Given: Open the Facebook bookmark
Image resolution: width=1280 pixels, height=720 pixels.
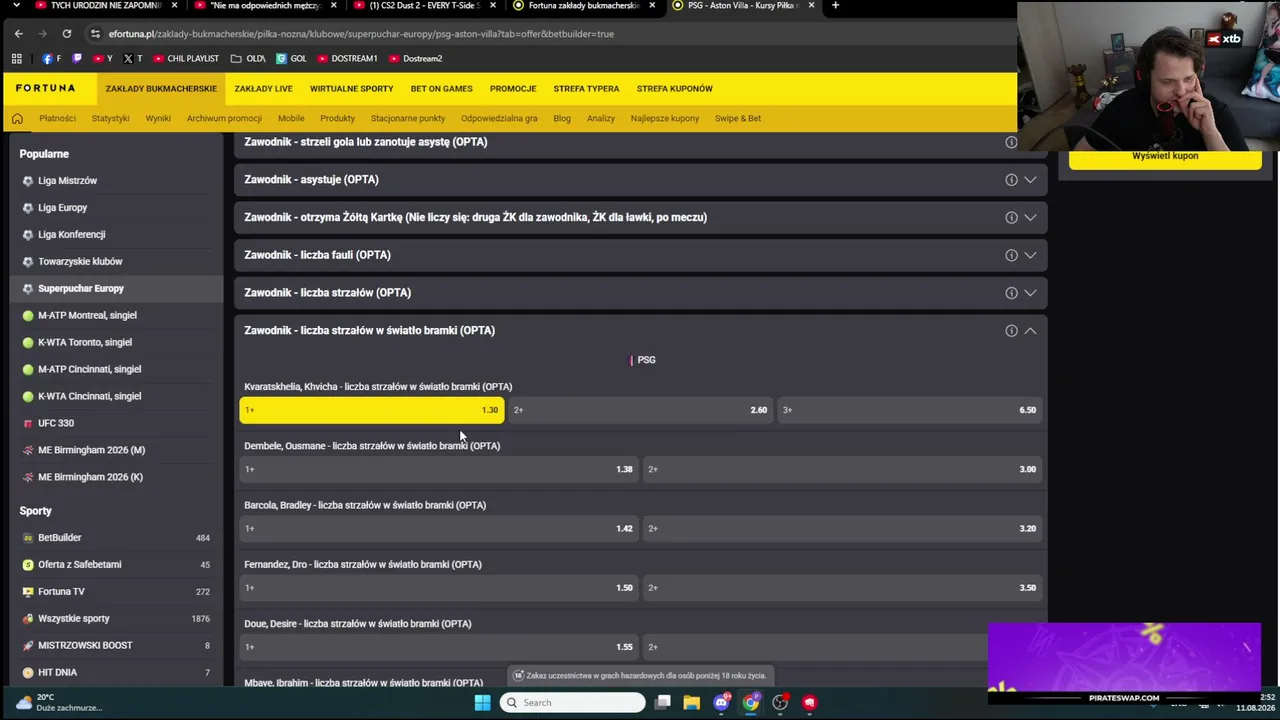Looking at the screenshot, I should (51, 59).
